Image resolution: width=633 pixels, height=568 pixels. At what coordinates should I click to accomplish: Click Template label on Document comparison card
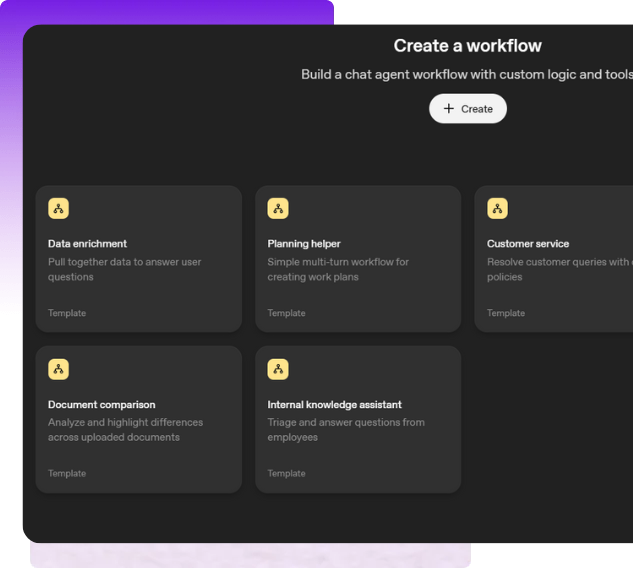[67, 474]
